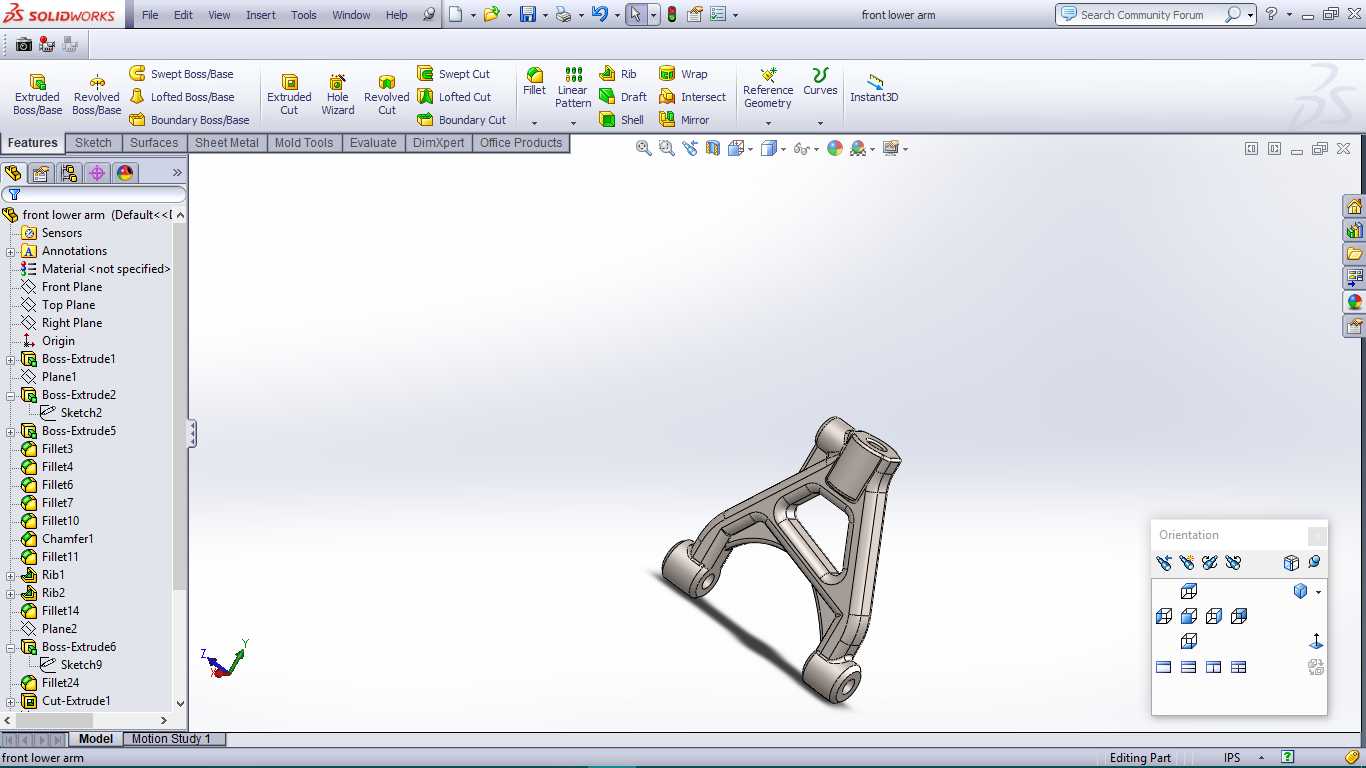Collapse the Boss-Extrude2 feature node
Viewport: 1366px width, 768px height.
click(10, 395)
